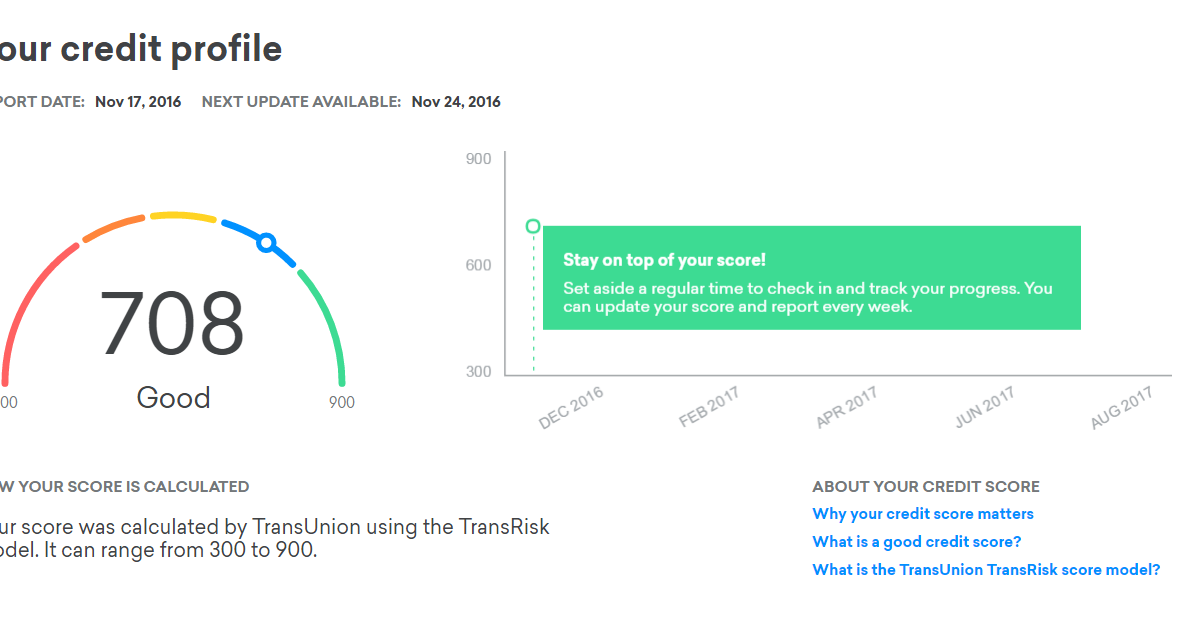Open 'Why your credit score matters' link
This screenshot has width=1192, height=626.
[x=923, y=514]
